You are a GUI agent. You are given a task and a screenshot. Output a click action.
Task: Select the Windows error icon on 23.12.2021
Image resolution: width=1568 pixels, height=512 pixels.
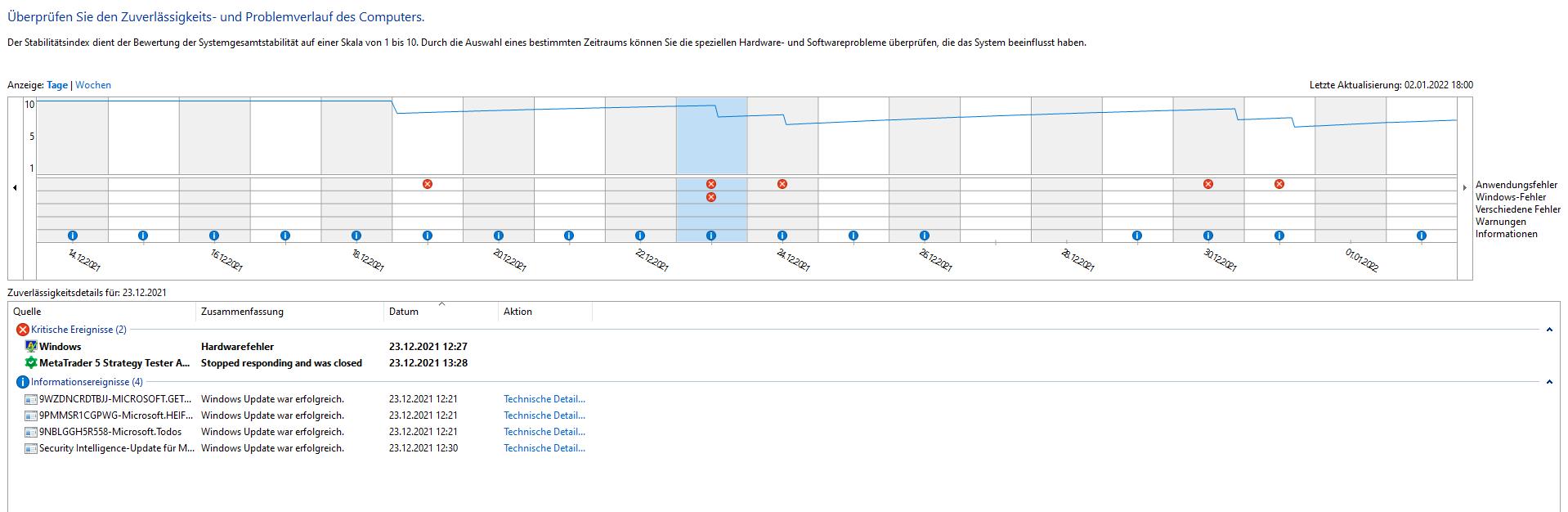tap(711, 197)
